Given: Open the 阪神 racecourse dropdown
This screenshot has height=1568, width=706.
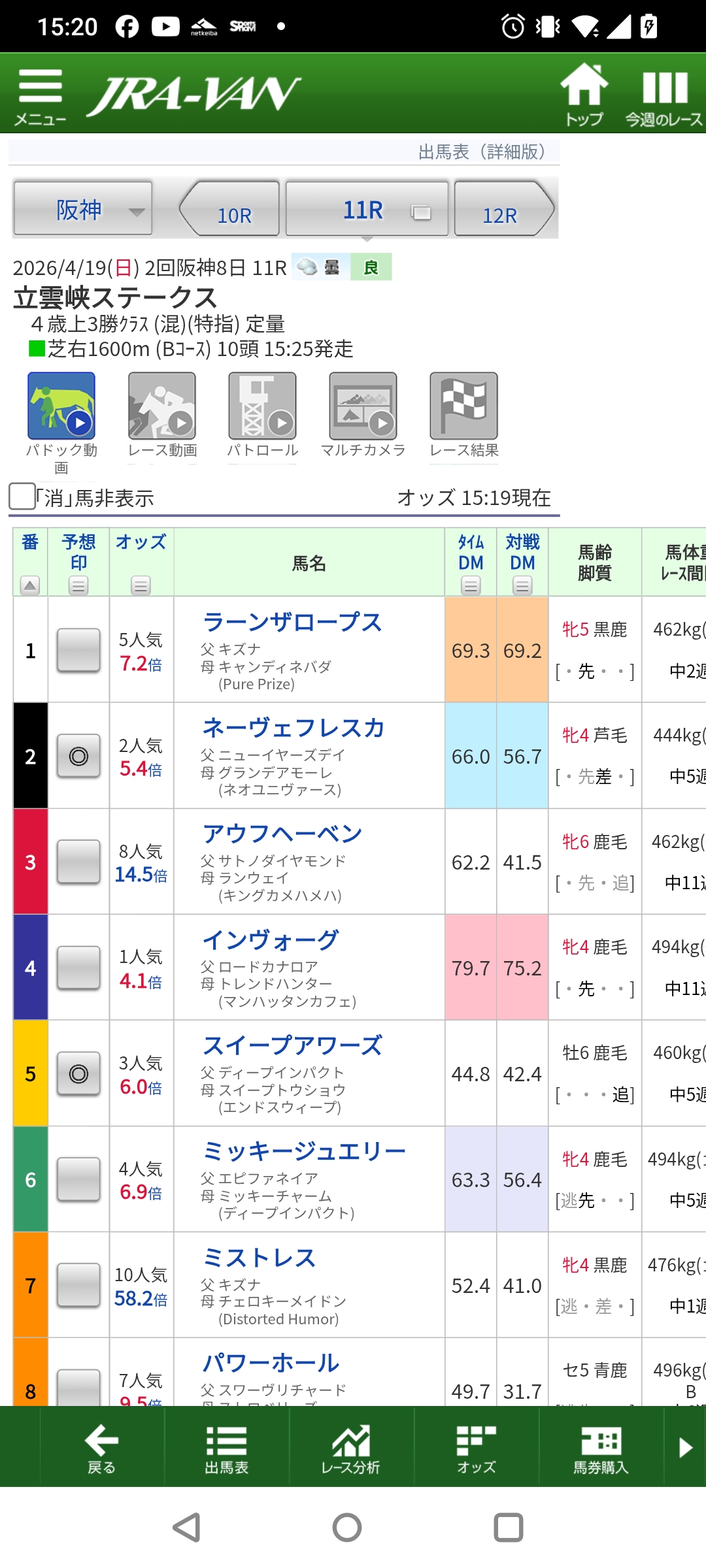Looking at the screenshot, I should tap(83, 210).
